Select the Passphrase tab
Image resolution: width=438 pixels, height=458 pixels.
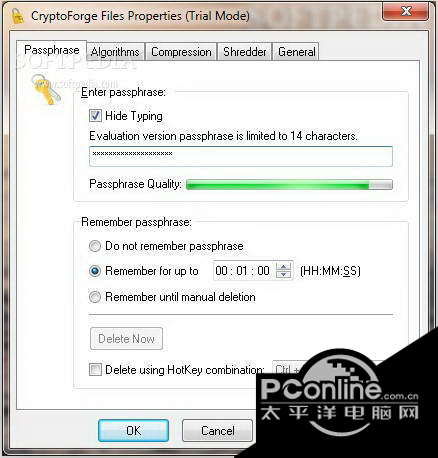[52, 50]
